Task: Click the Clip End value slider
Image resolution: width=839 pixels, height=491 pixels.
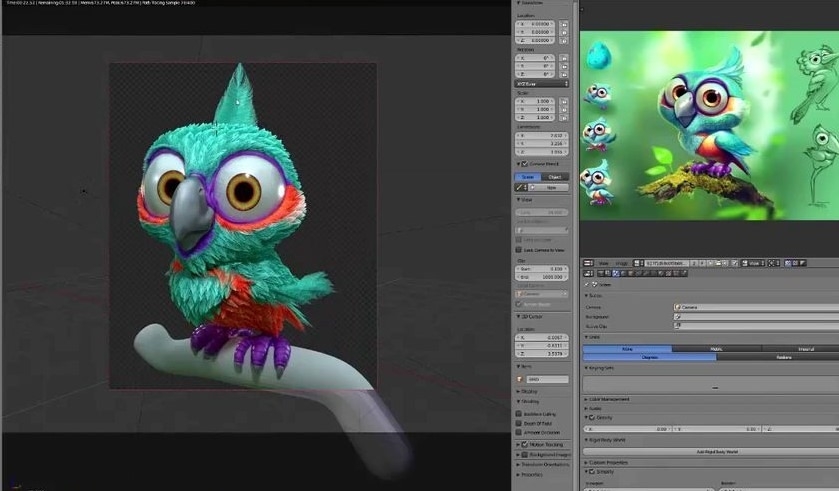Action: (x=541, y=277)
